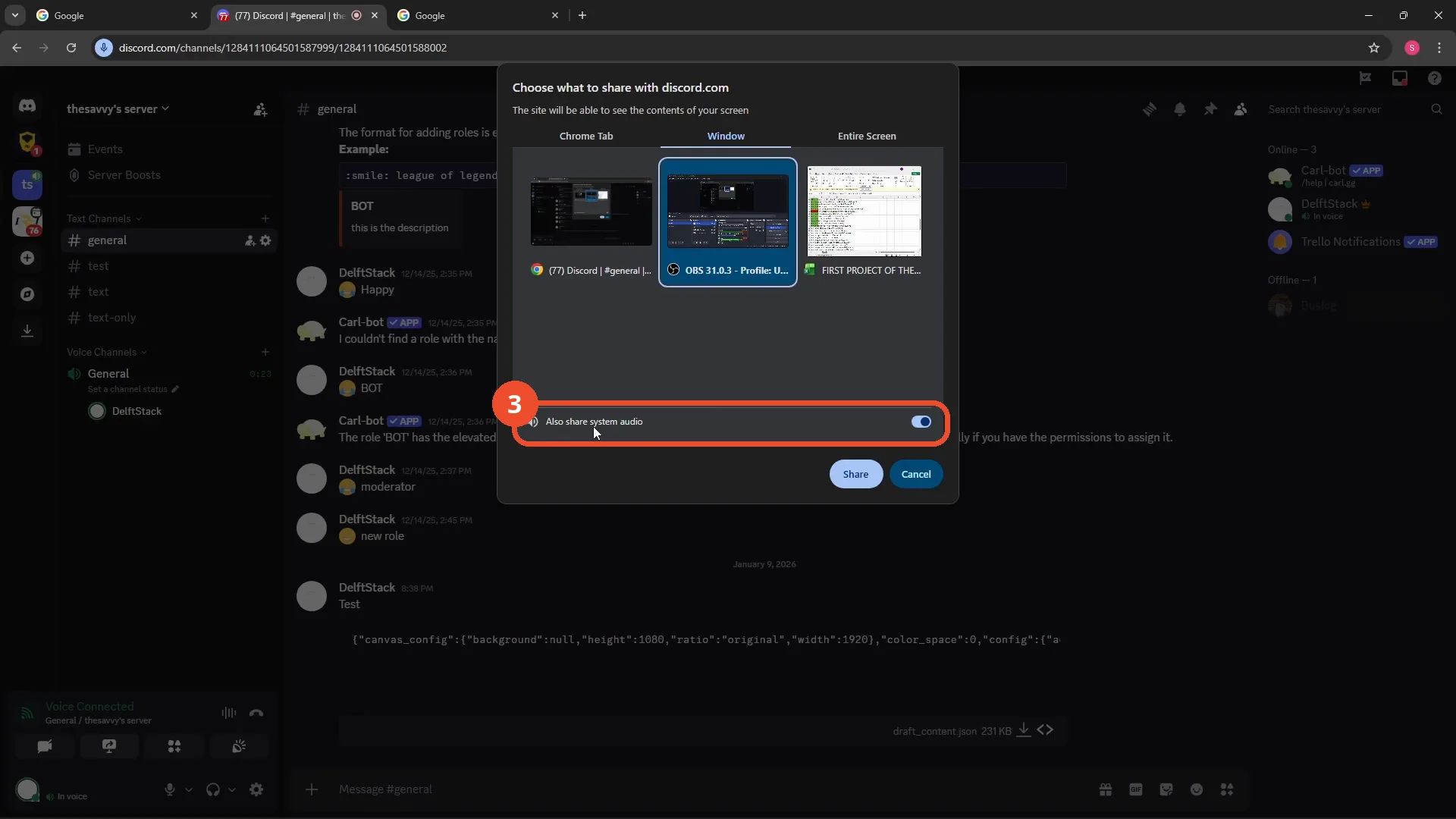This screenshot has height=819, width=1456.
Task: Toggle the Also share system audio switch
Action: tap(921, 422)
